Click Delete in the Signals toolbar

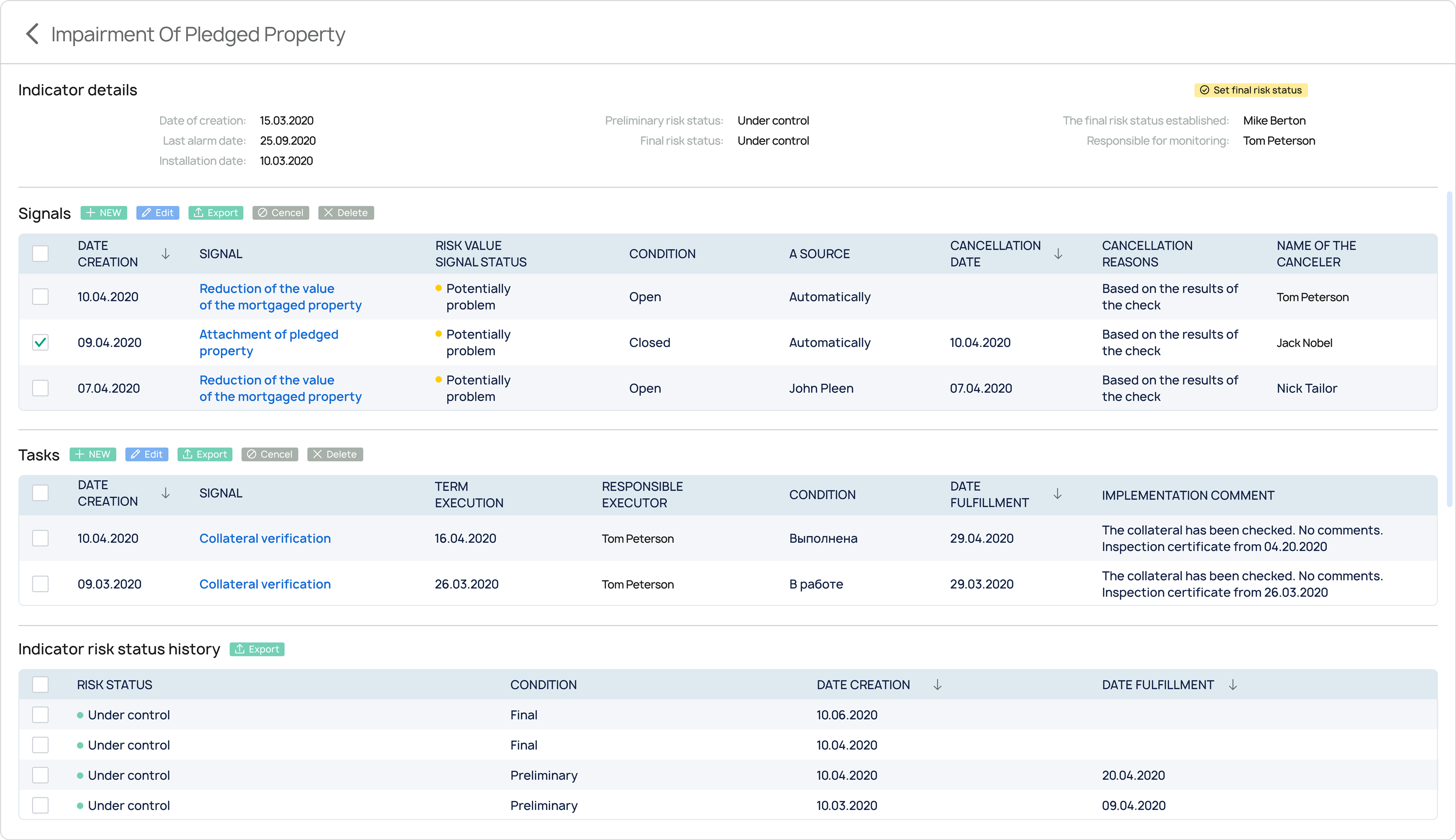point(346,213)
